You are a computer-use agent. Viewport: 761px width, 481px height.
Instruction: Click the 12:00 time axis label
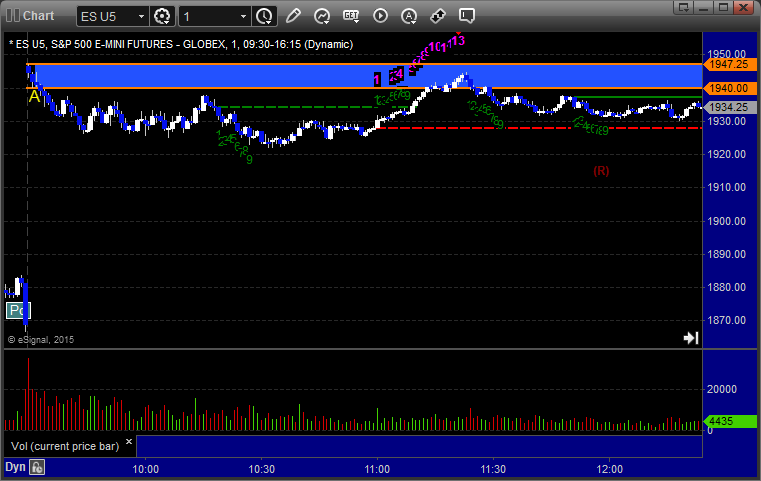point(610,469)
